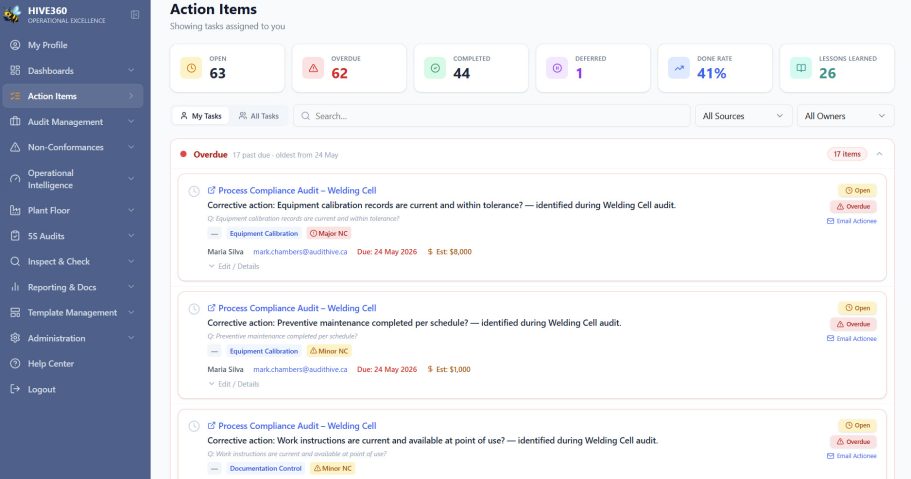Click Open status badge on equipment calibration task
The height and width of the screenshot is (479, 911).
point(858,190)
